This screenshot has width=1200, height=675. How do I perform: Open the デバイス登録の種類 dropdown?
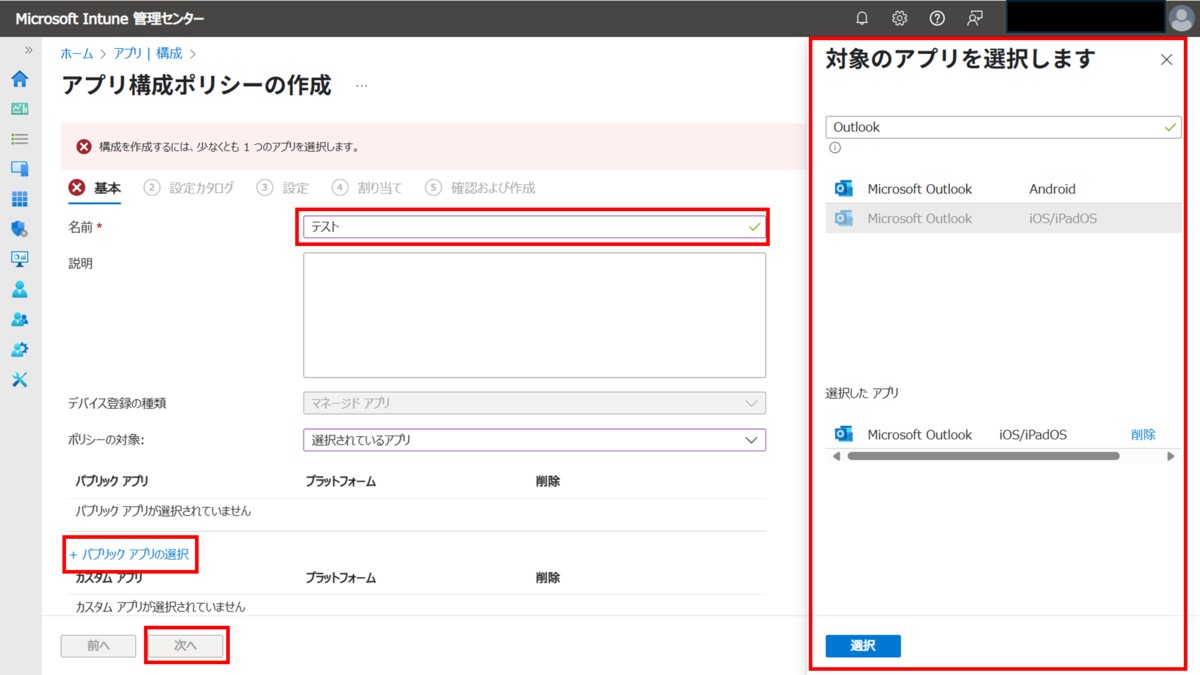(x=534, y=403)
